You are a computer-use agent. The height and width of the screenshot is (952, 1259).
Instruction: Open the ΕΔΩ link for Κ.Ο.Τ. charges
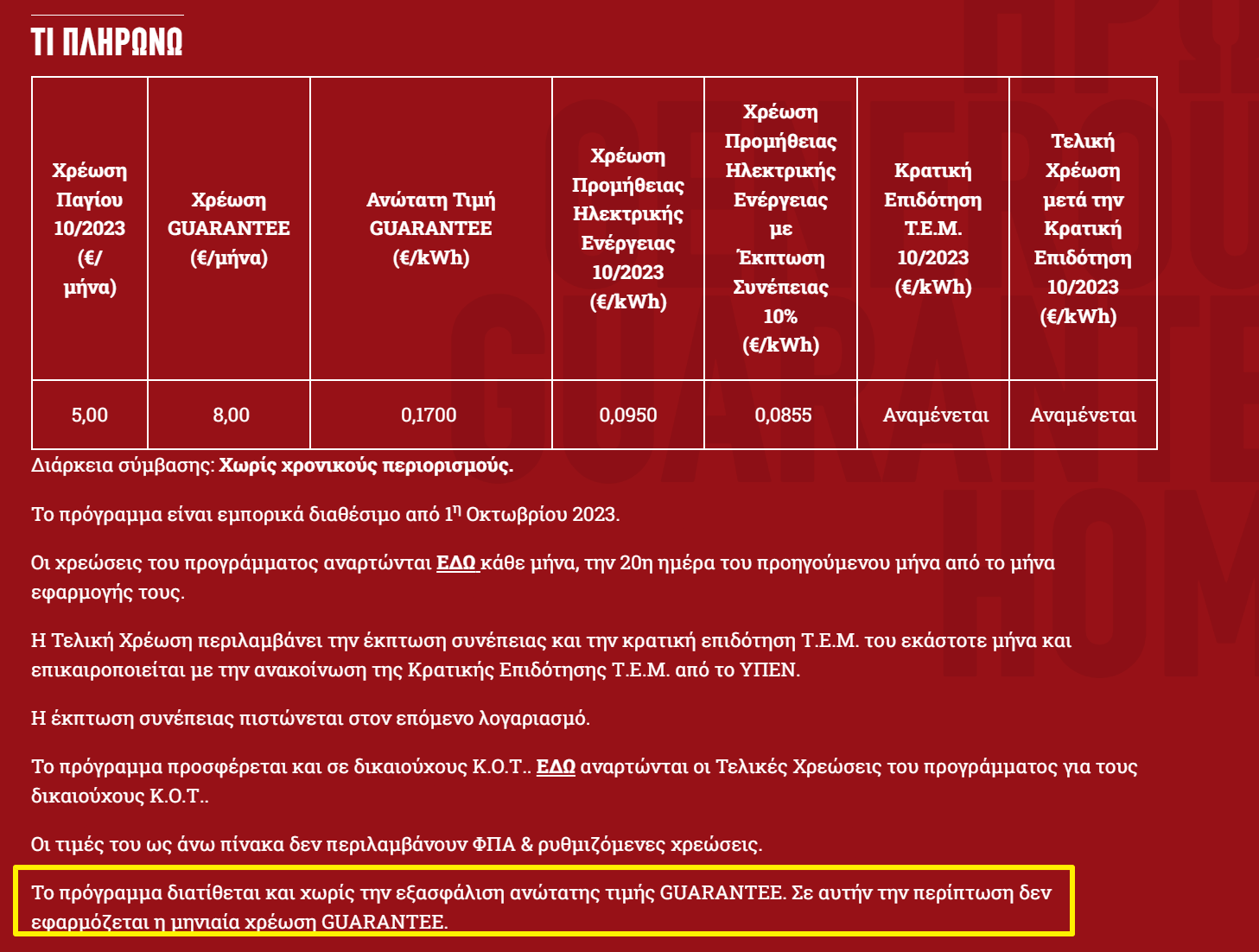pyautogui.click(x=556, y=767)
